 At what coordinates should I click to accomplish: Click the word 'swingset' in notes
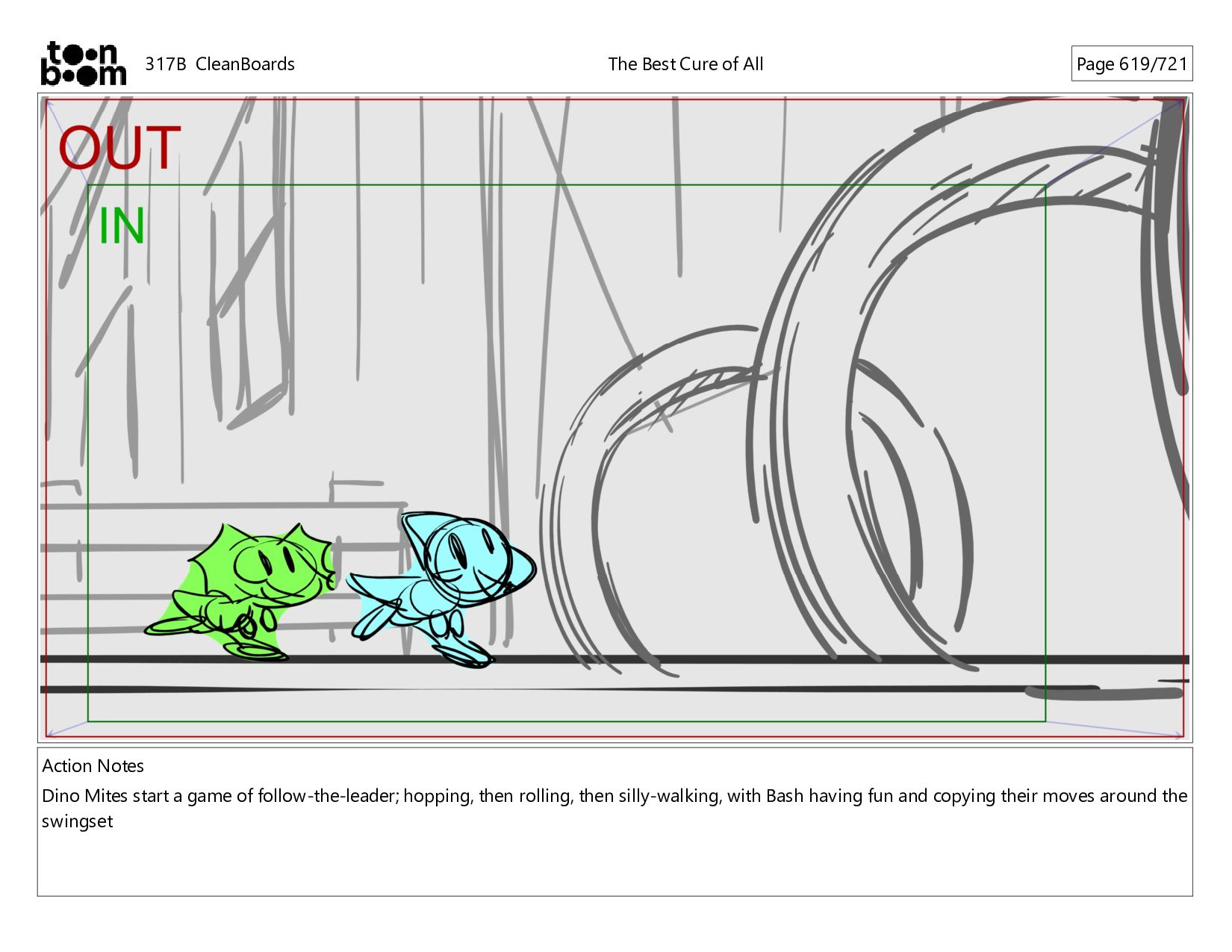click(77, 822)
